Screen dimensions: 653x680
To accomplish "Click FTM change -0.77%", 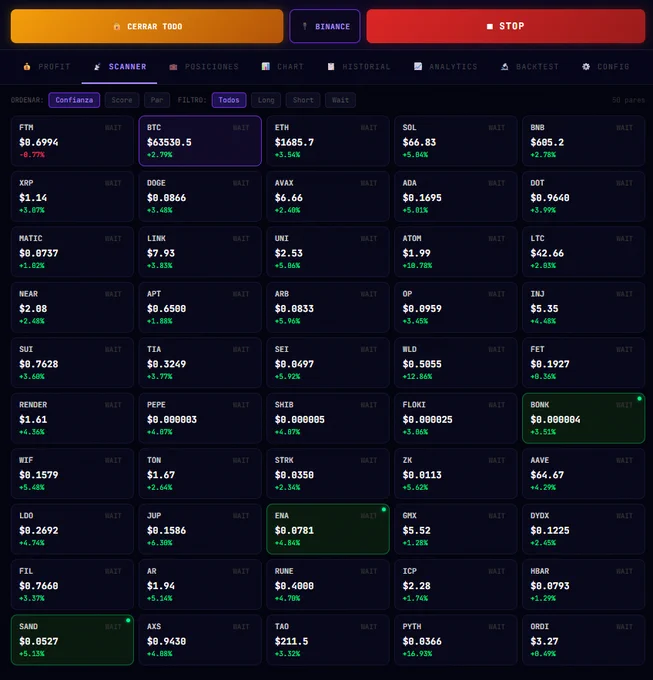I will tap(32, 155).
